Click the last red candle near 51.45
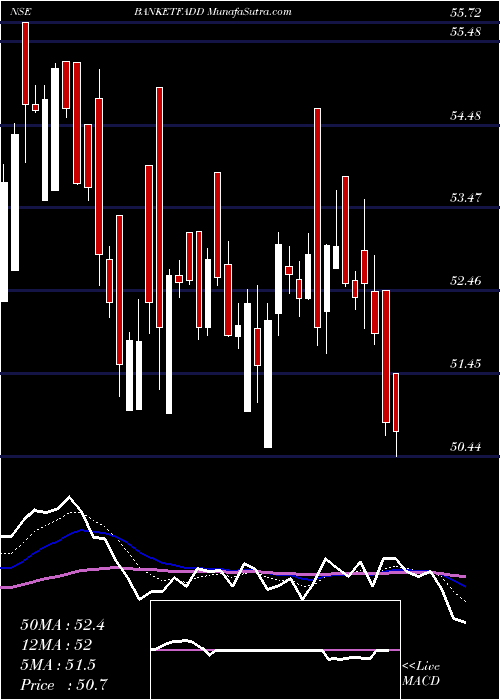500x700 pixels. point(396,403)
